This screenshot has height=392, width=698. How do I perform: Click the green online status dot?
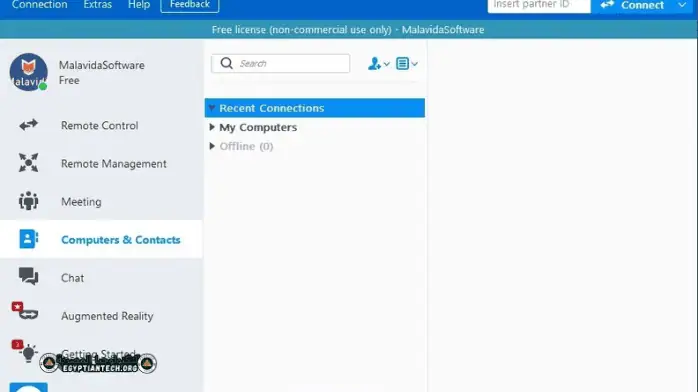pos(43,86)
